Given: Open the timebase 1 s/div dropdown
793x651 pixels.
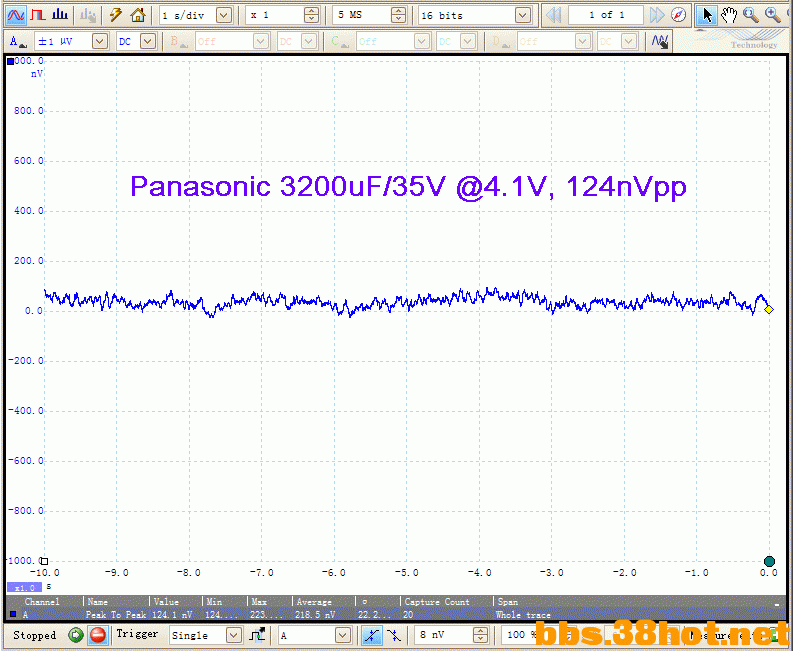Looking at the screenshot, I should (224, 15).
